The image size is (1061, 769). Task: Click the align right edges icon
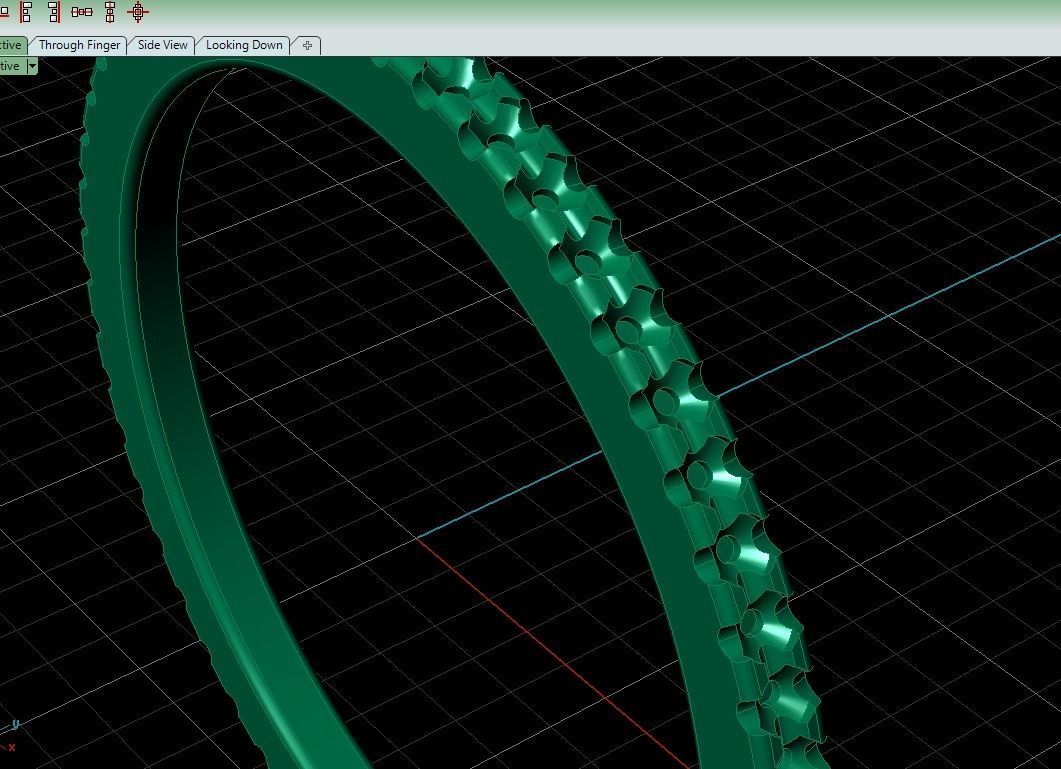tap(54, 12)
